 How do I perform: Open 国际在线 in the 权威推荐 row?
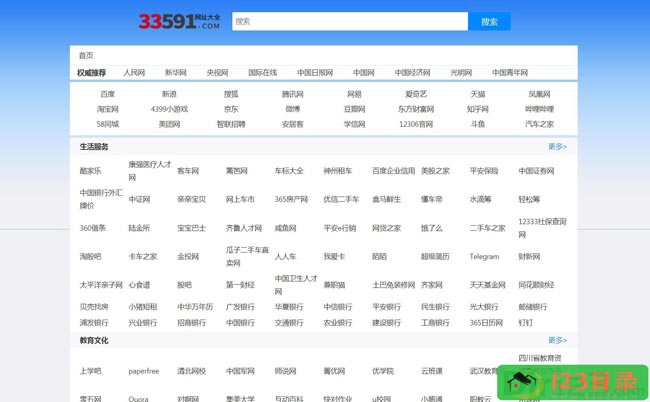click(262, 73)
